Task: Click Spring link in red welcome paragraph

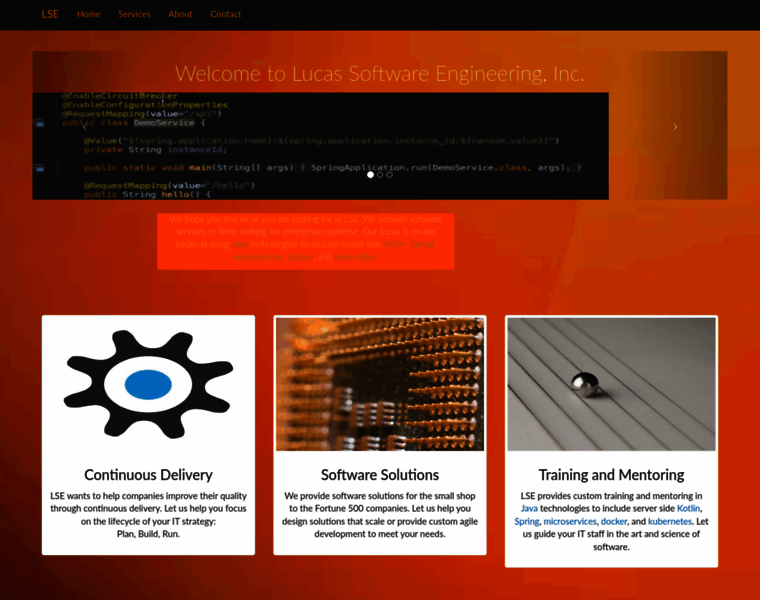Action: (422, 244)
